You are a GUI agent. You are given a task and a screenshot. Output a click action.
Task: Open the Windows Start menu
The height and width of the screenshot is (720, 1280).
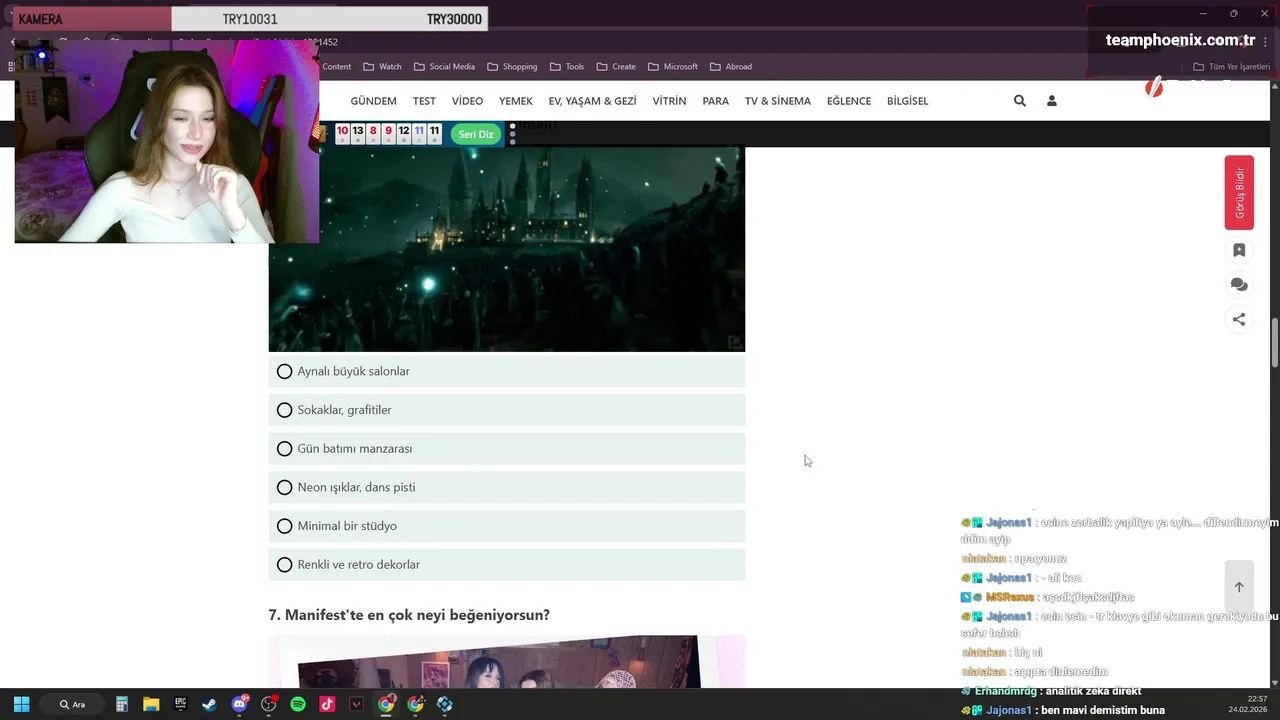[21, 704]
